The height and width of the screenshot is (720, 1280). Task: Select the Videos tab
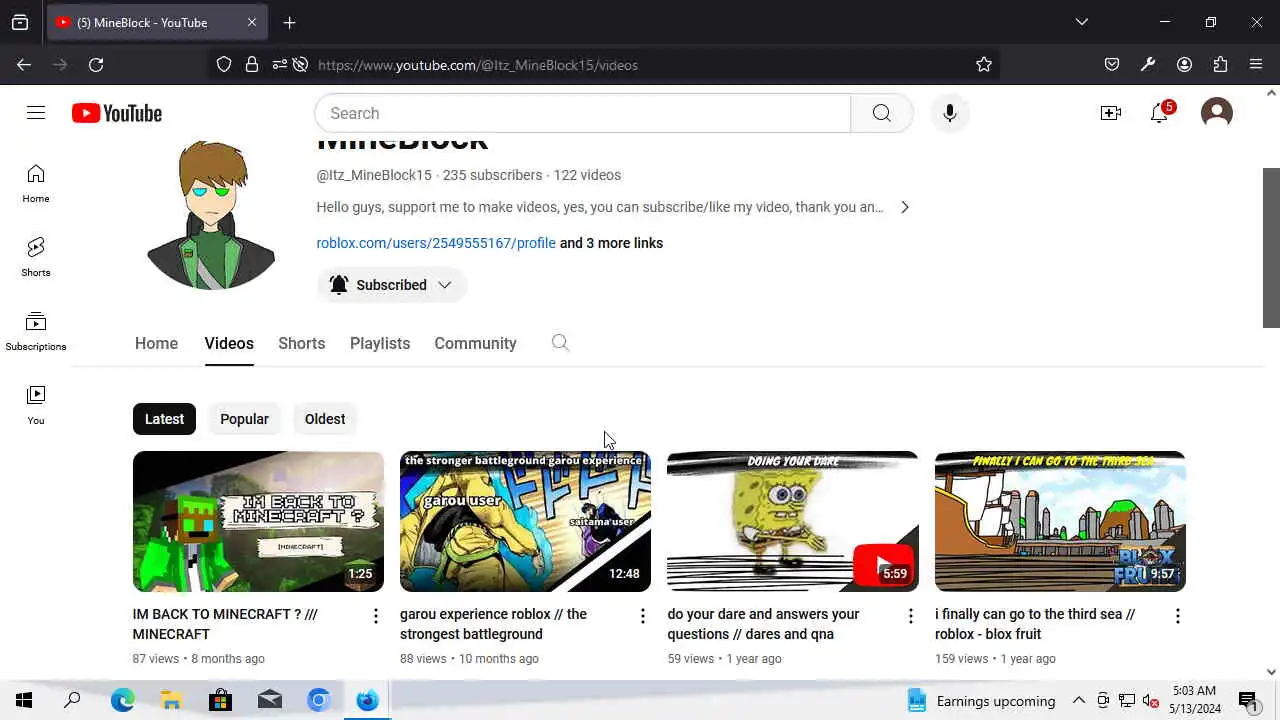click(229, 343)
